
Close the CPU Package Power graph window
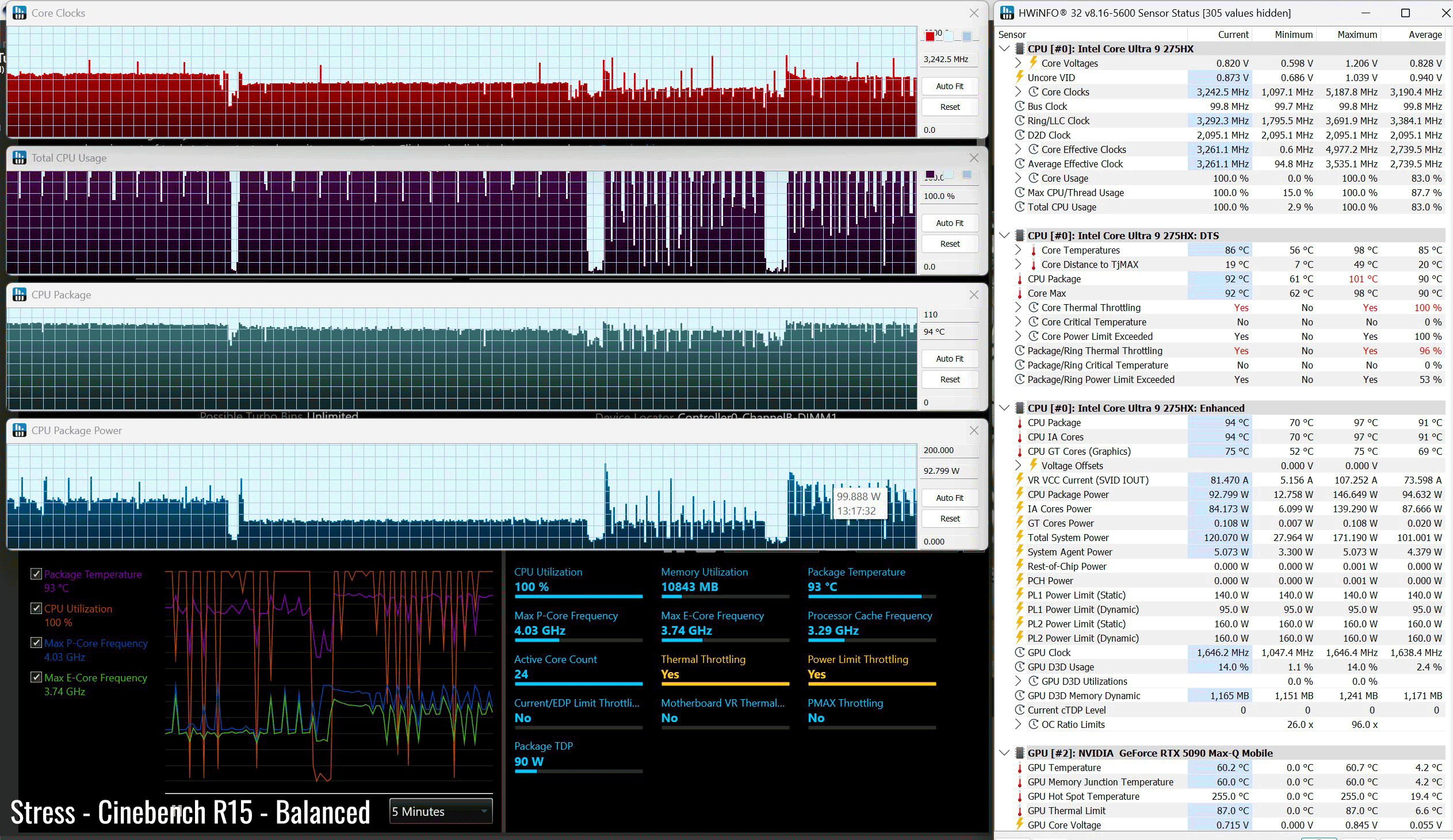pos(974,431)
